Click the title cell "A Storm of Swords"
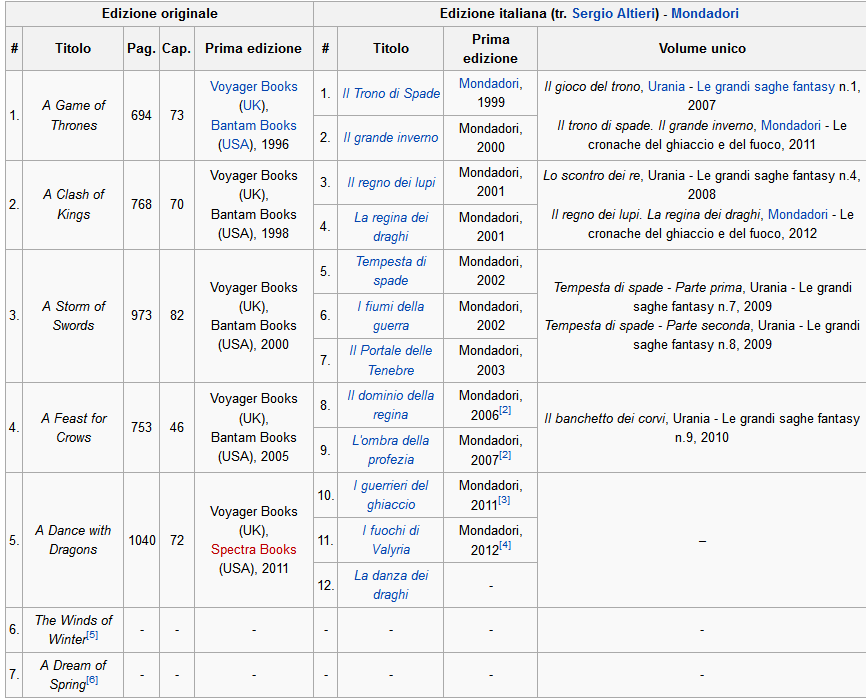Image resolution: width=866 pixels, height=698 pixels. (x=73, y=316)
